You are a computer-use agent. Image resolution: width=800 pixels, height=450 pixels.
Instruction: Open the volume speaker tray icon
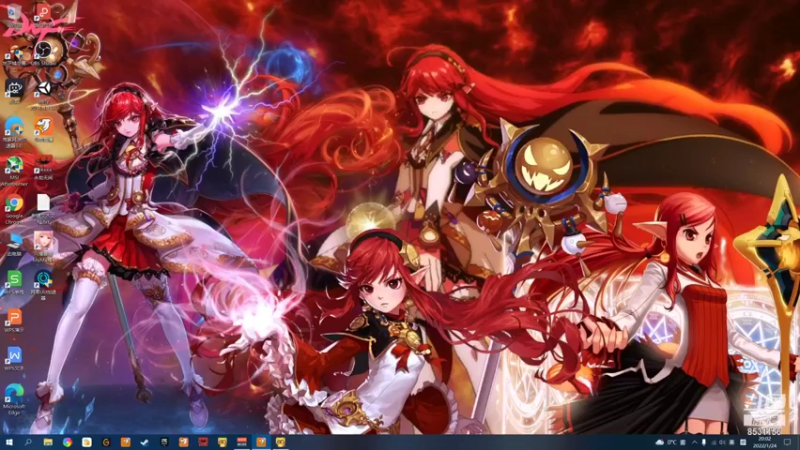723,442
